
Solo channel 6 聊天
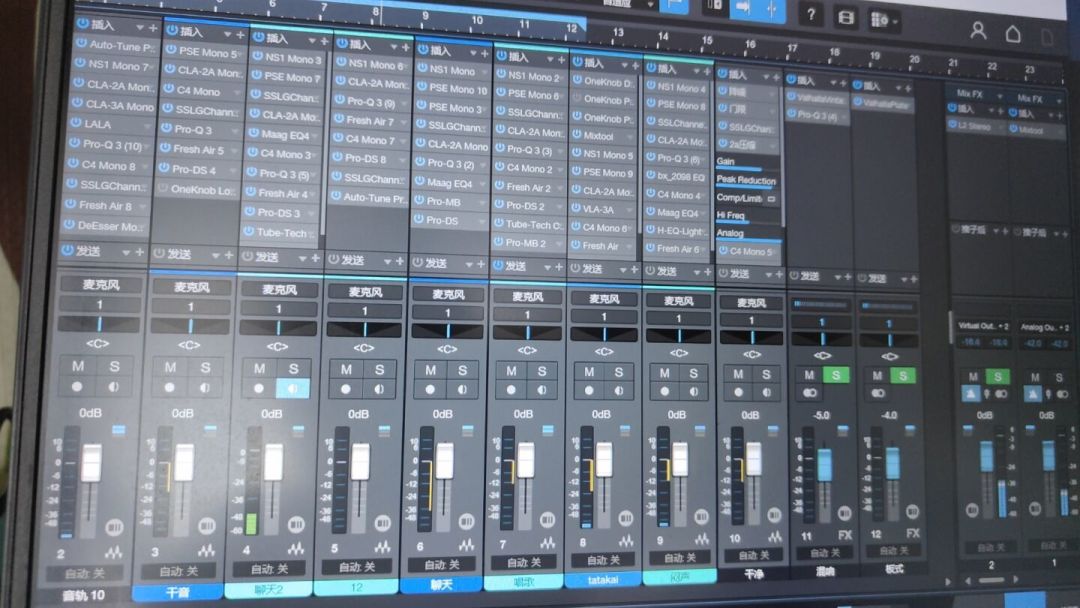(462, 370)
